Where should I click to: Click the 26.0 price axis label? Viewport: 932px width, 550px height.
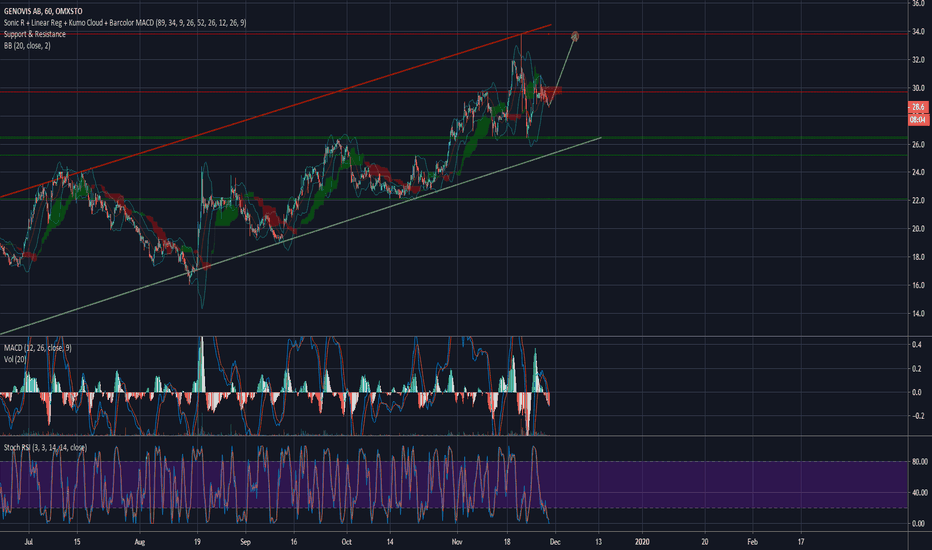(918, 144)
